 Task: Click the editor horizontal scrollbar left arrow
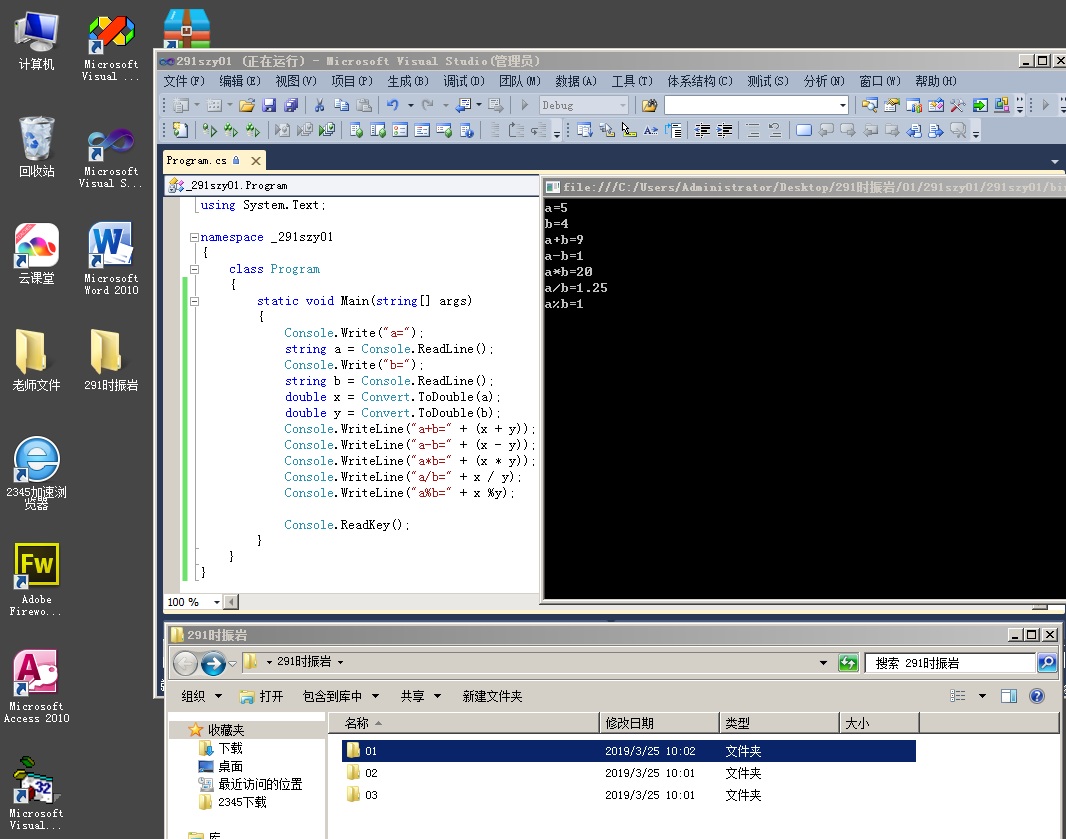click(x=231, y=602)
